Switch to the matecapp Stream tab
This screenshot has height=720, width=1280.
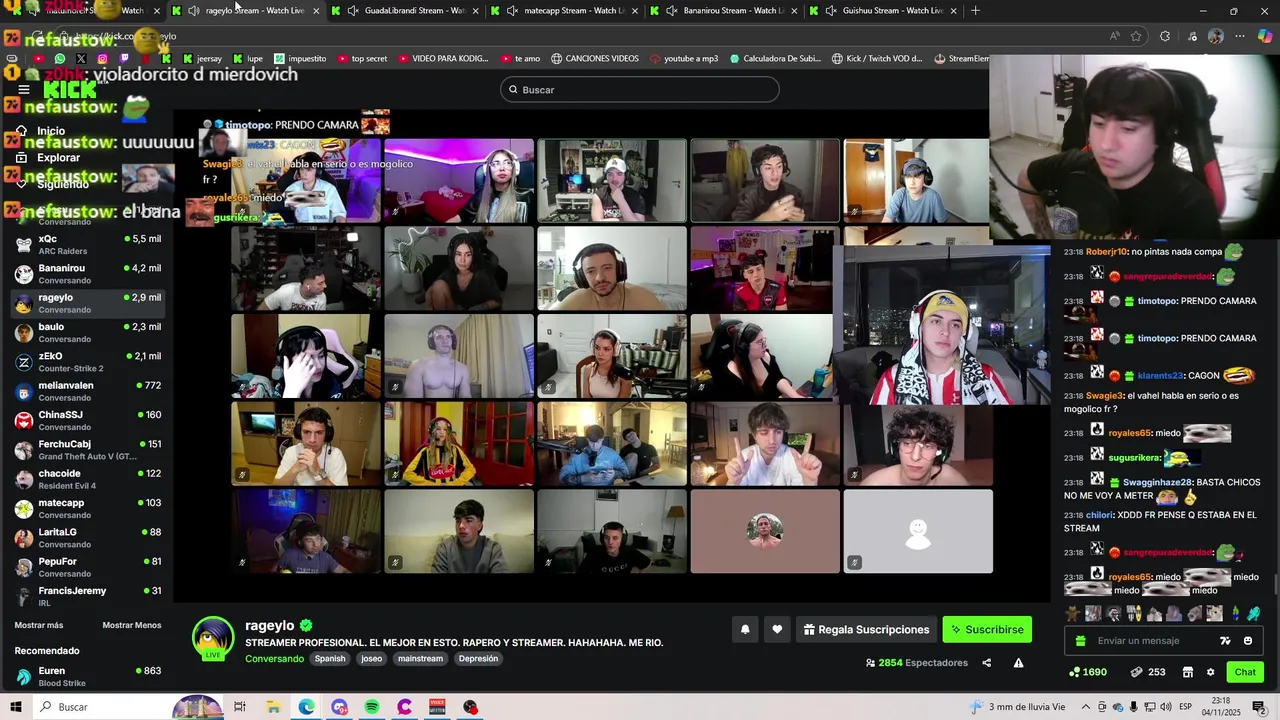(565, 11)
